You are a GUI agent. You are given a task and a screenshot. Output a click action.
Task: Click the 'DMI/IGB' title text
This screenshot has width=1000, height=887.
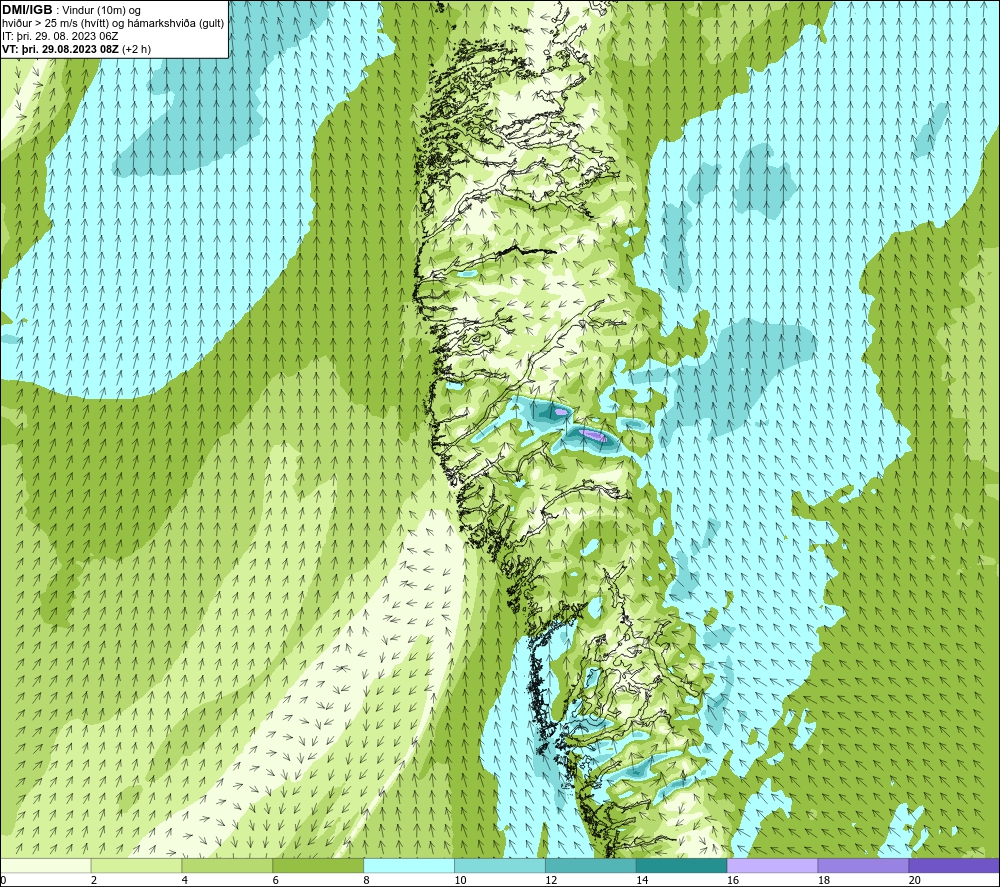(27, 10)
